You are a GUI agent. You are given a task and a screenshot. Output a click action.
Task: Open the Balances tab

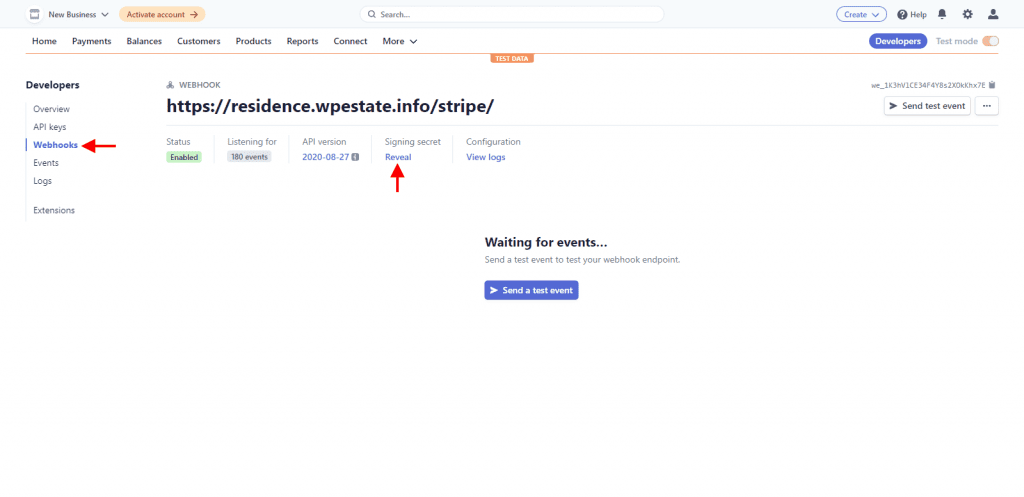(x=144, y=41)
